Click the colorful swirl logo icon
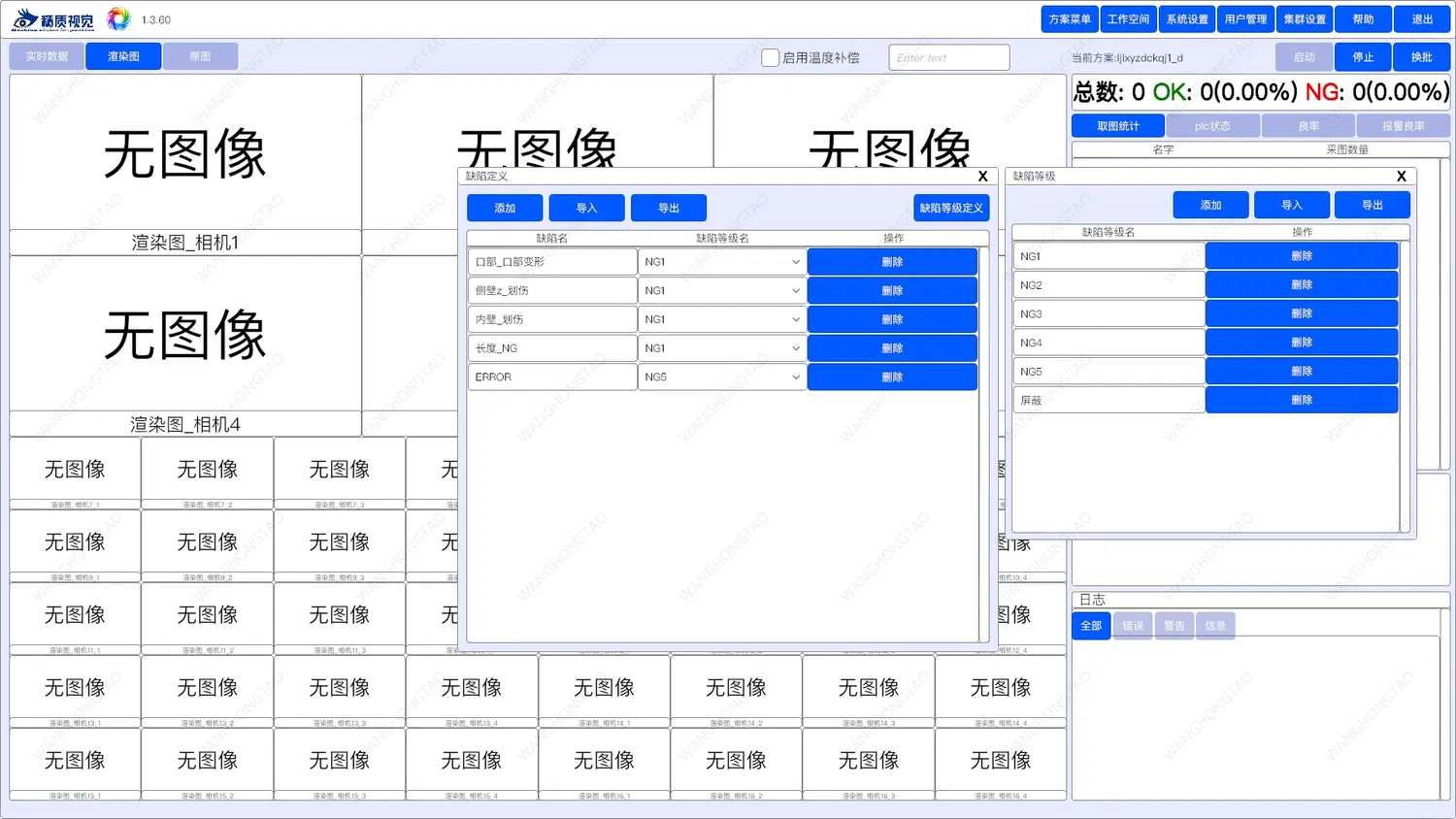 pyautogui.click(x=118, y=18)
